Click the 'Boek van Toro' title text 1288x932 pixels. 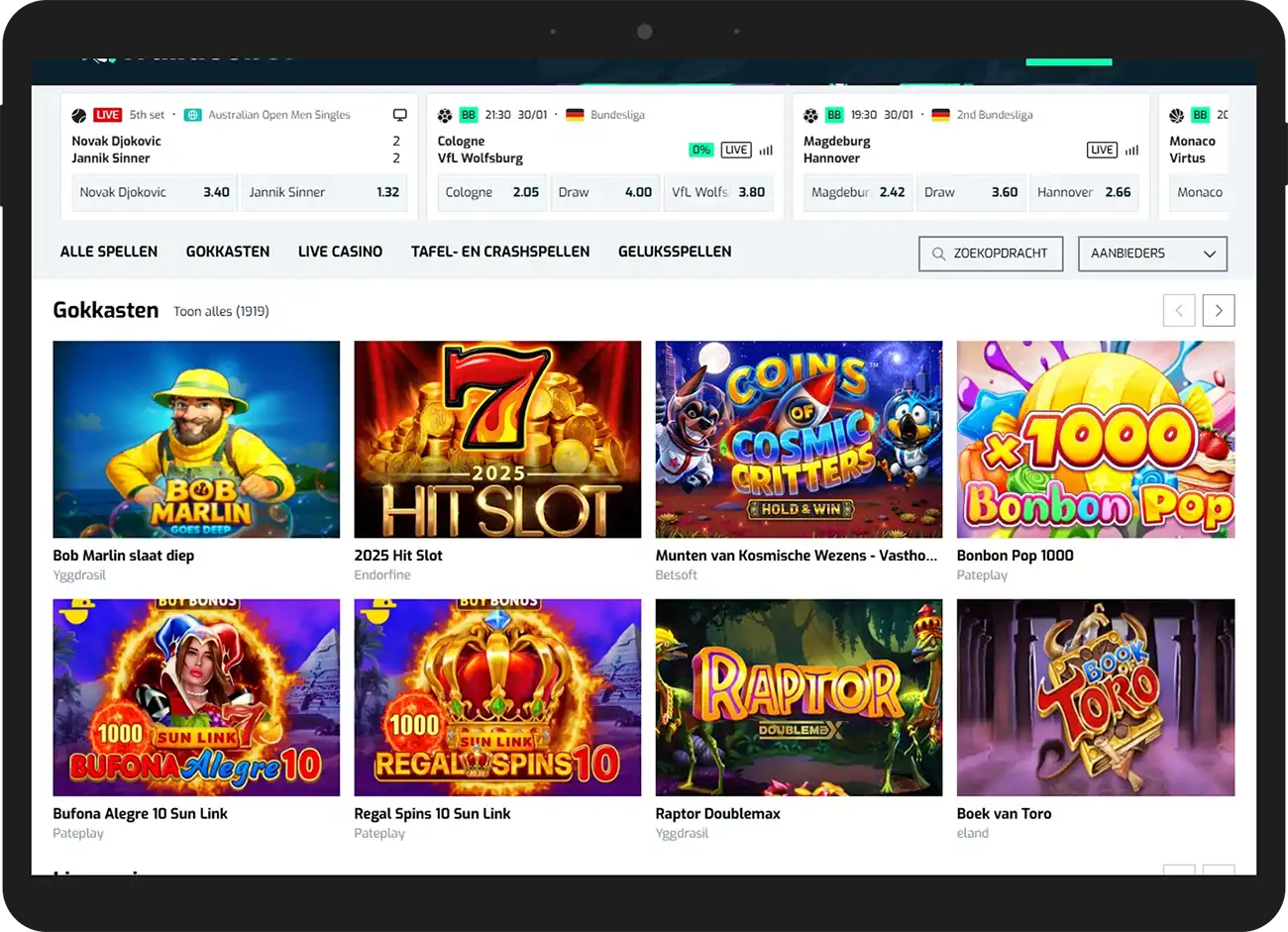tap(1005, 813)
